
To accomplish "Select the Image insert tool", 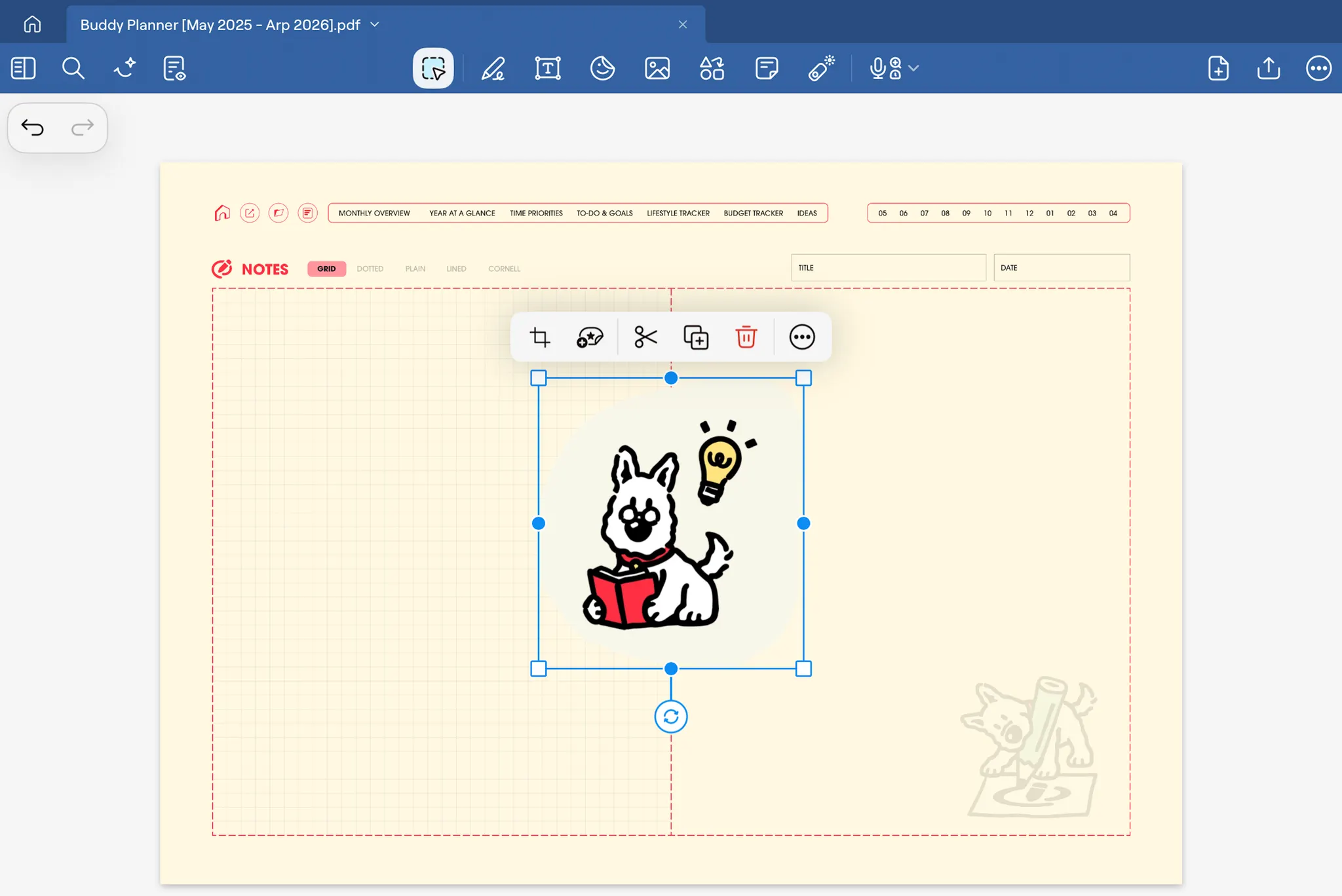I will coord(657,68).
